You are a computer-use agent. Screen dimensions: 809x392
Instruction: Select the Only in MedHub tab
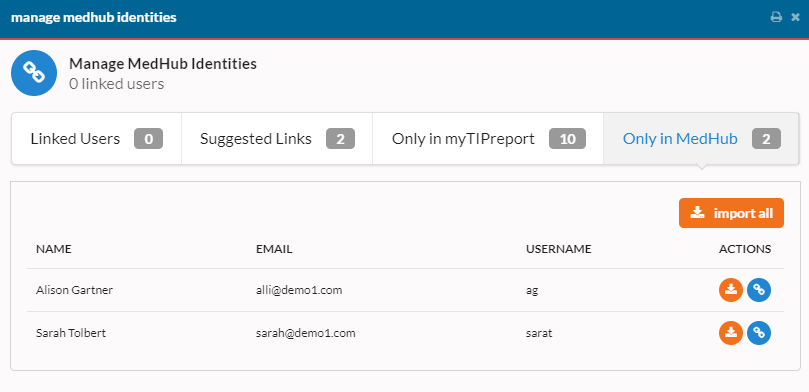tap(701, 139)
